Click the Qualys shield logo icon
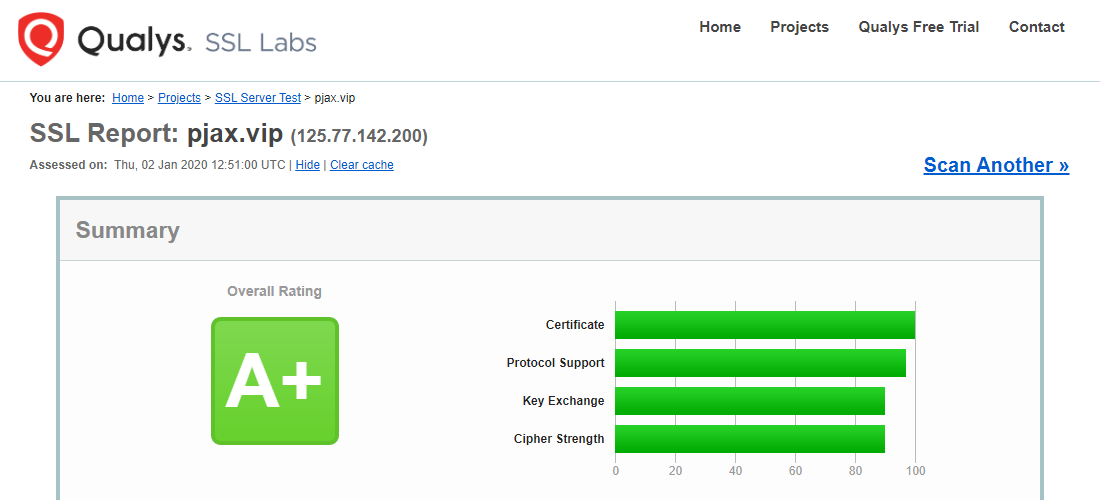 (41, 39)
